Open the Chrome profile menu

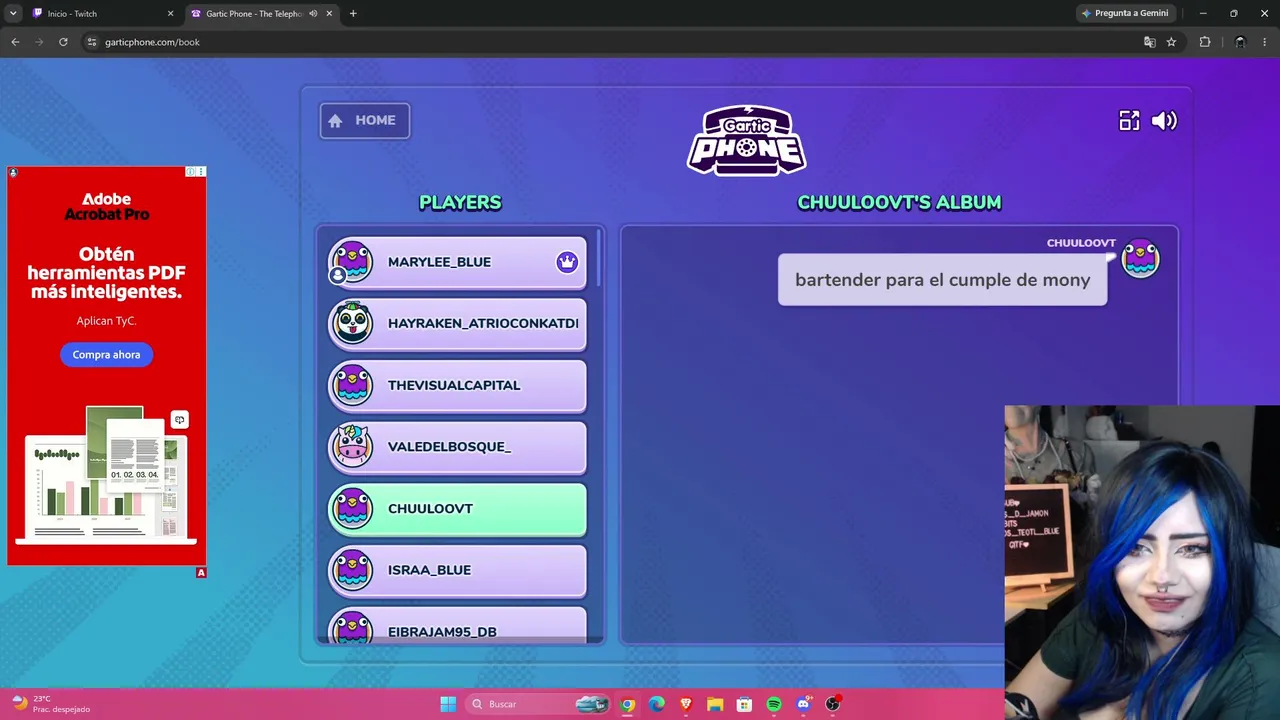(x=1240, y=42)
